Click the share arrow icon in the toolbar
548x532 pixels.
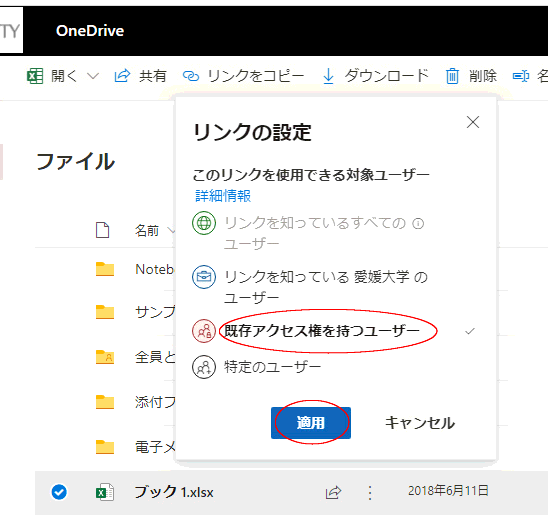(122, 76)
